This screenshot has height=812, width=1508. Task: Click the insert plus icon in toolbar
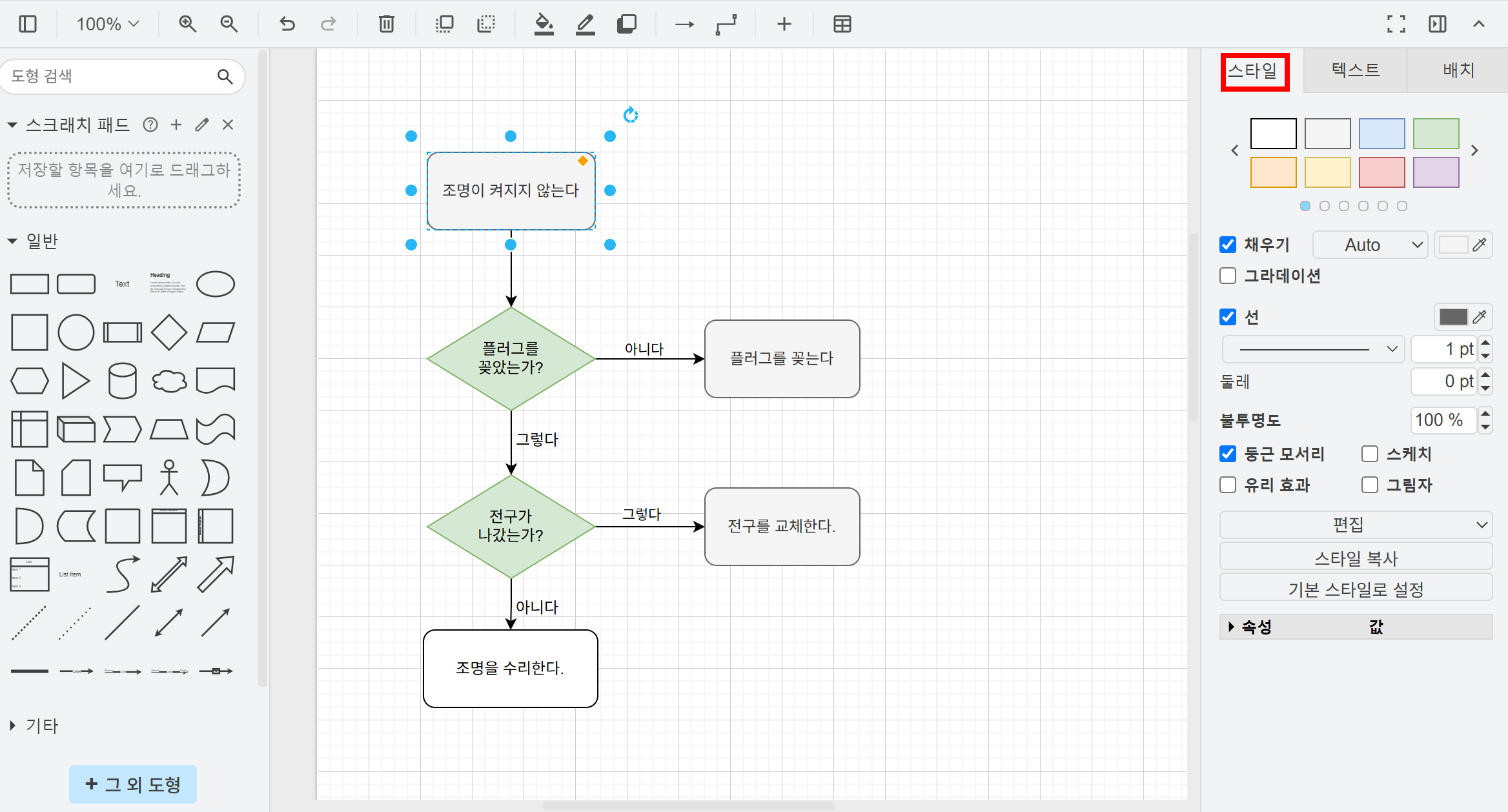click(x=784, y=24)
